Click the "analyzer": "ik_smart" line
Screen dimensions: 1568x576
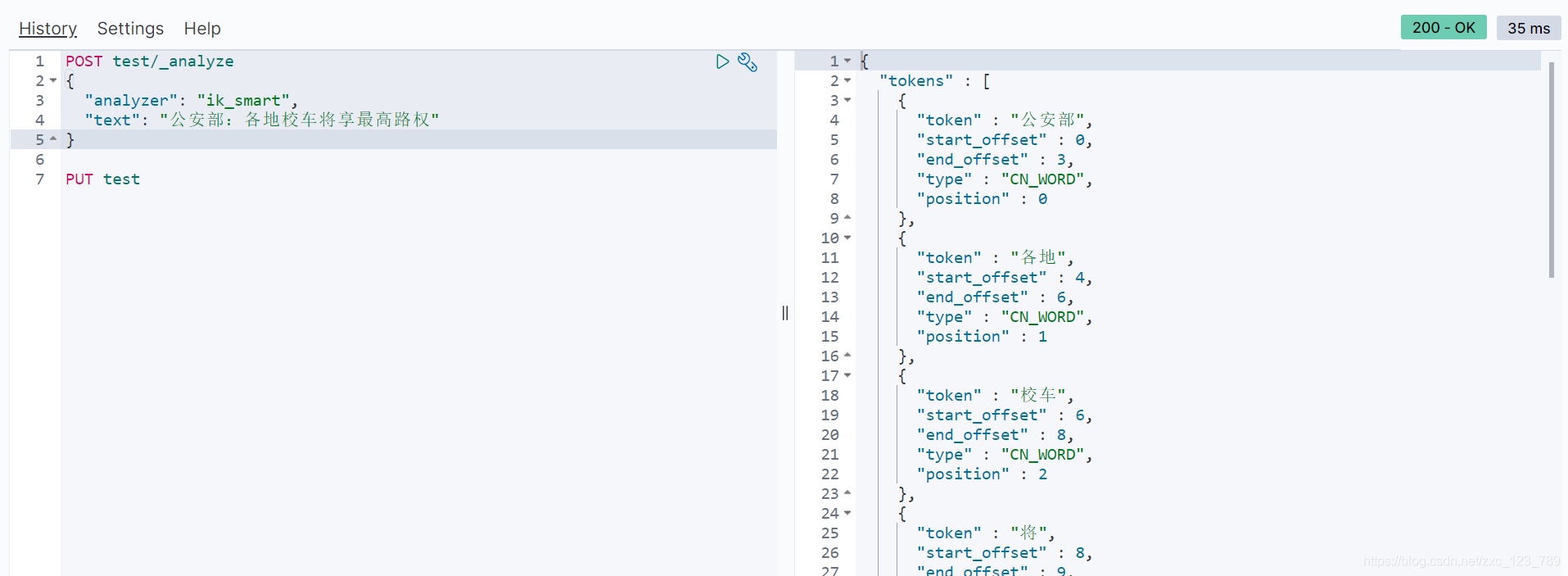coord(191,101)
